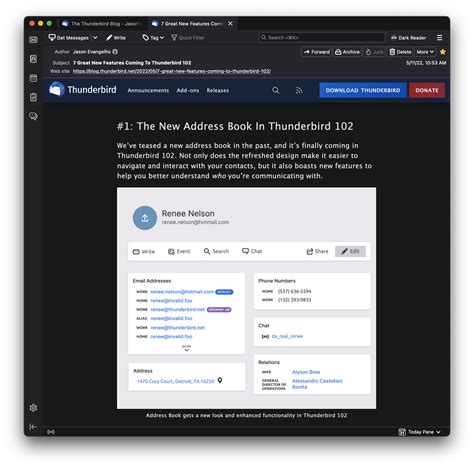Open Settings gear in sidebar

[x=33, y=408]
